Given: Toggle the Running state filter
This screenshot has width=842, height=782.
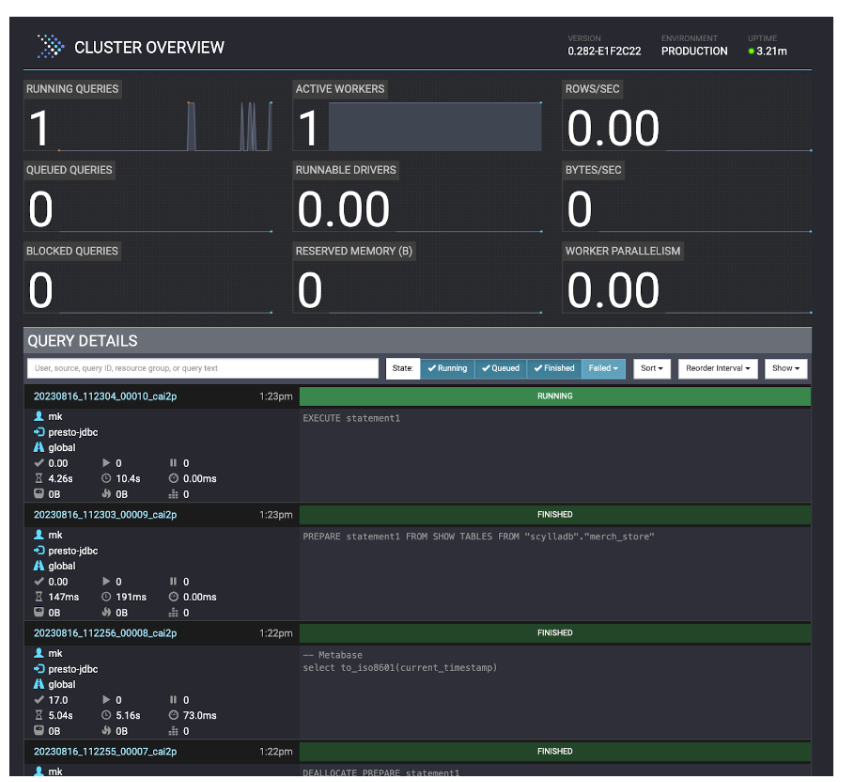Looking at the screenshot, I should point(447,368).
